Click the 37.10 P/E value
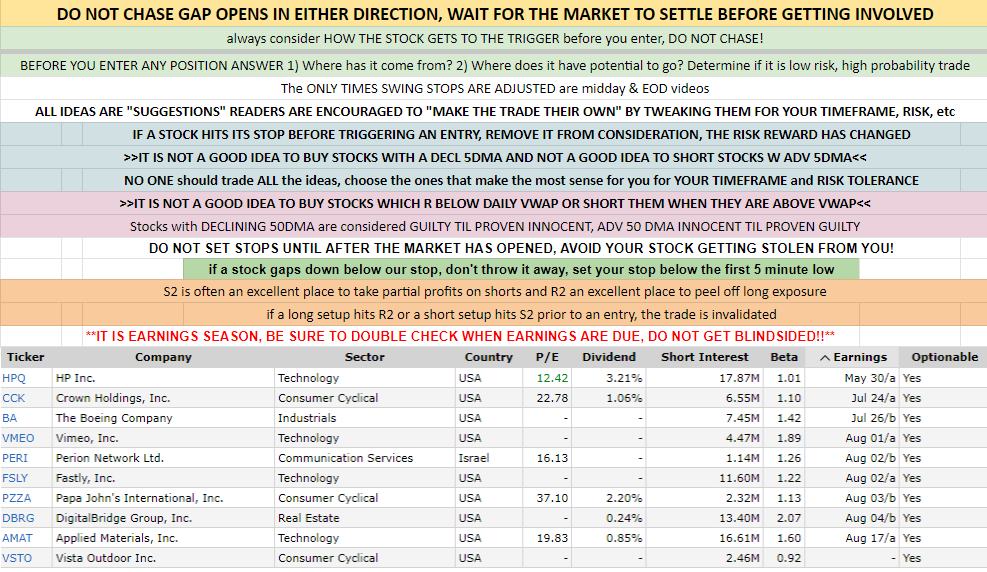 coord(552,498)
